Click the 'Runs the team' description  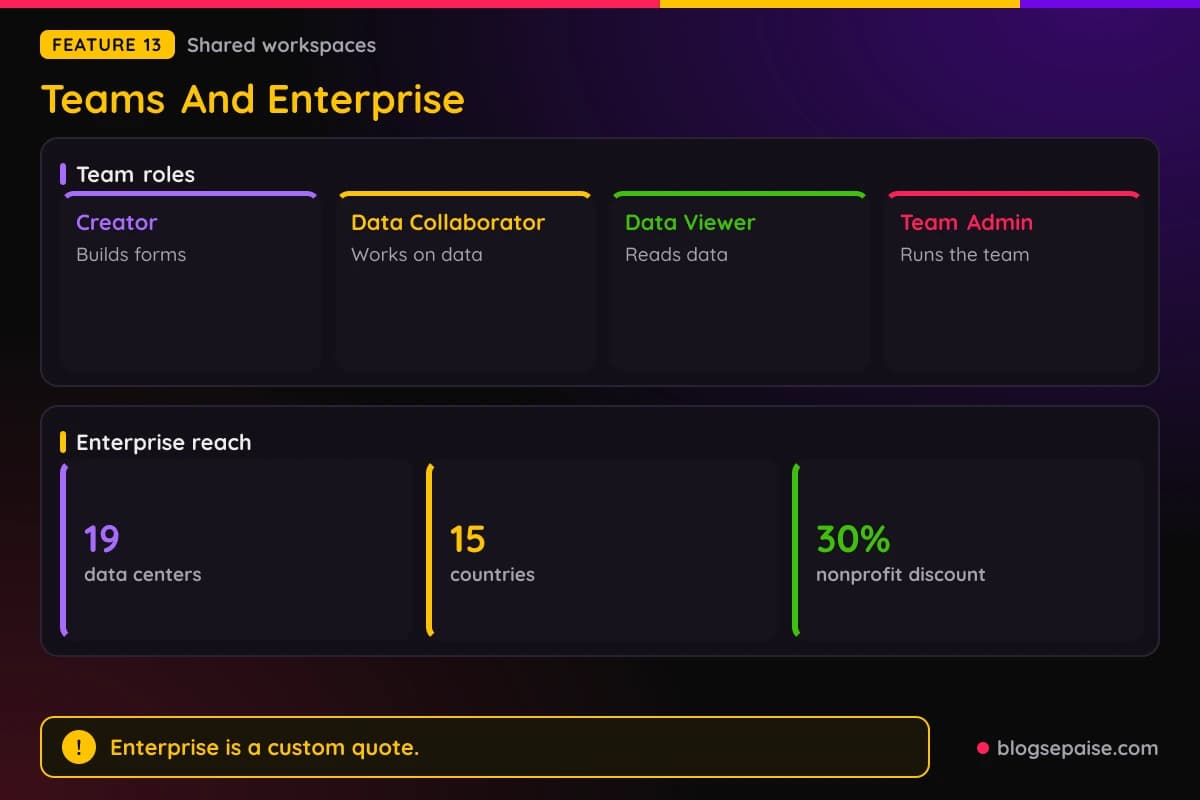[964, 254]
